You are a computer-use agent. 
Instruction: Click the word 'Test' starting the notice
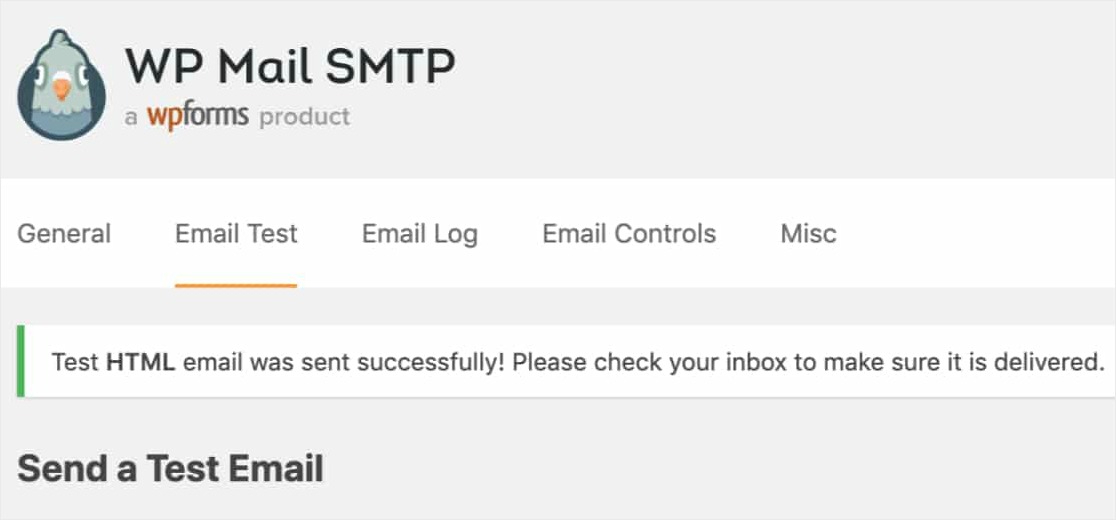click(x=75, y=362)
